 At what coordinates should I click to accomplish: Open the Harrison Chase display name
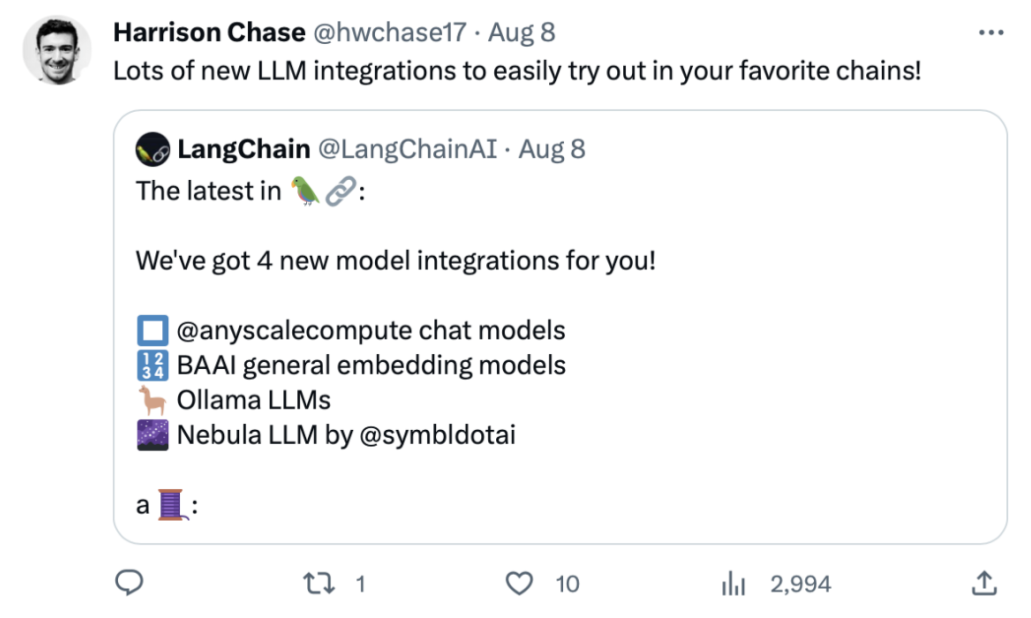pos(209,32)
